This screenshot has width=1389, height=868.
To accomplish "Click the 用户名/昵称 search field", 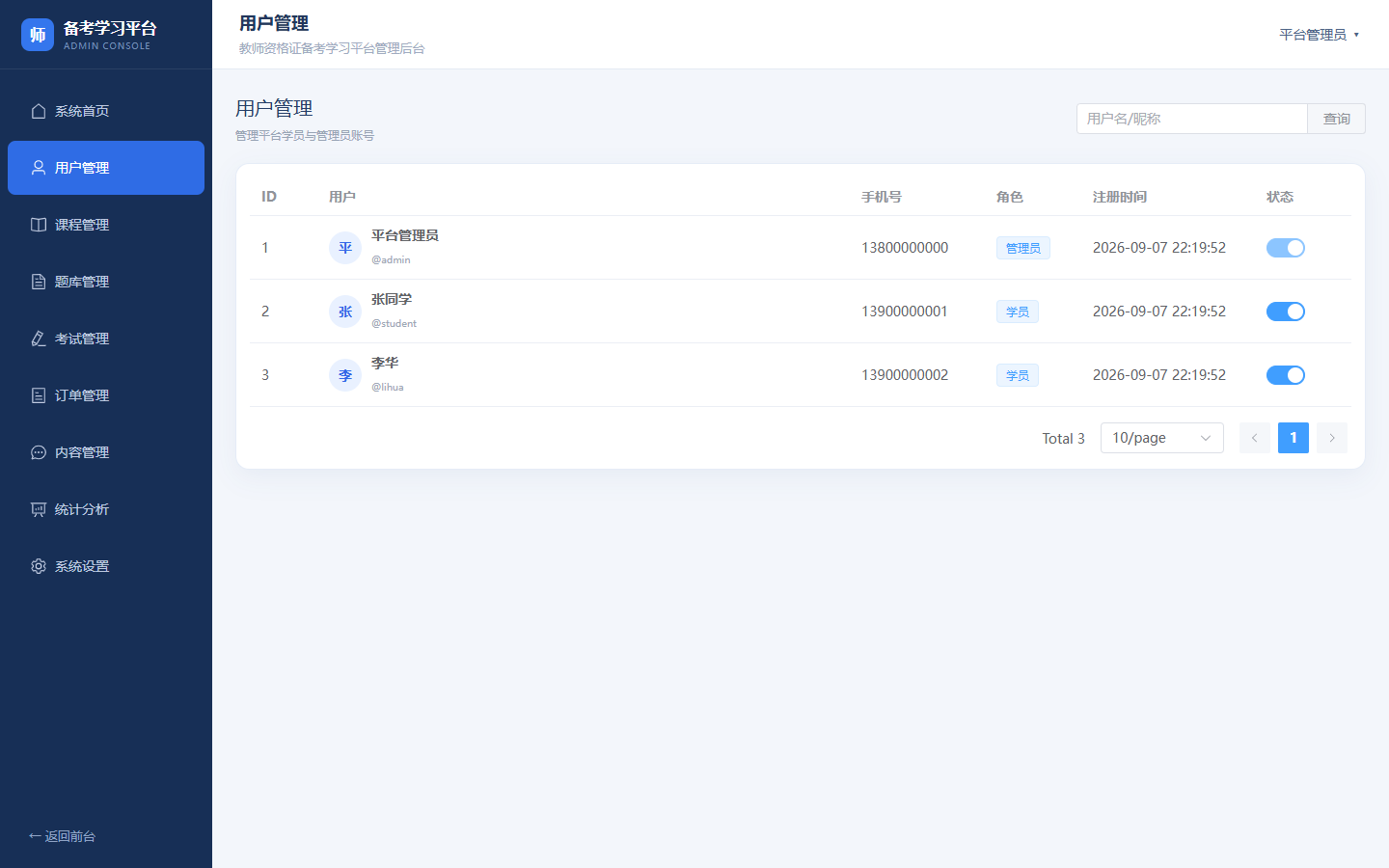I will [x=1191, y=119].
